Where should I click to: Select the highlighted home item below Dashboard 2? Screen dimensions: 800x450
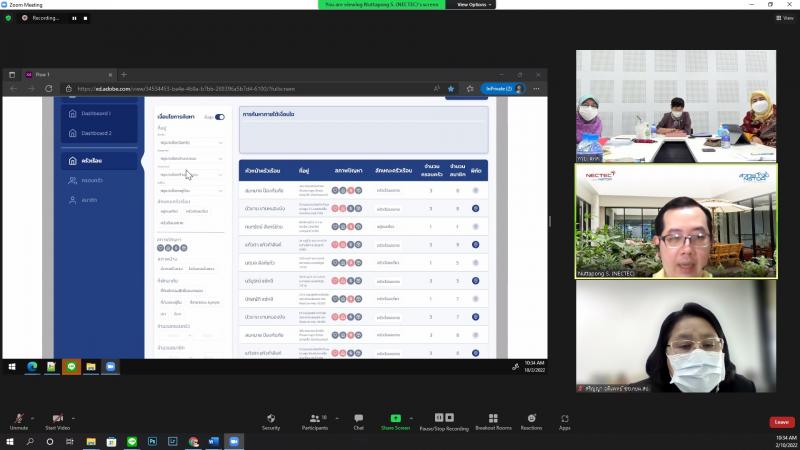[x=99, y=160]
